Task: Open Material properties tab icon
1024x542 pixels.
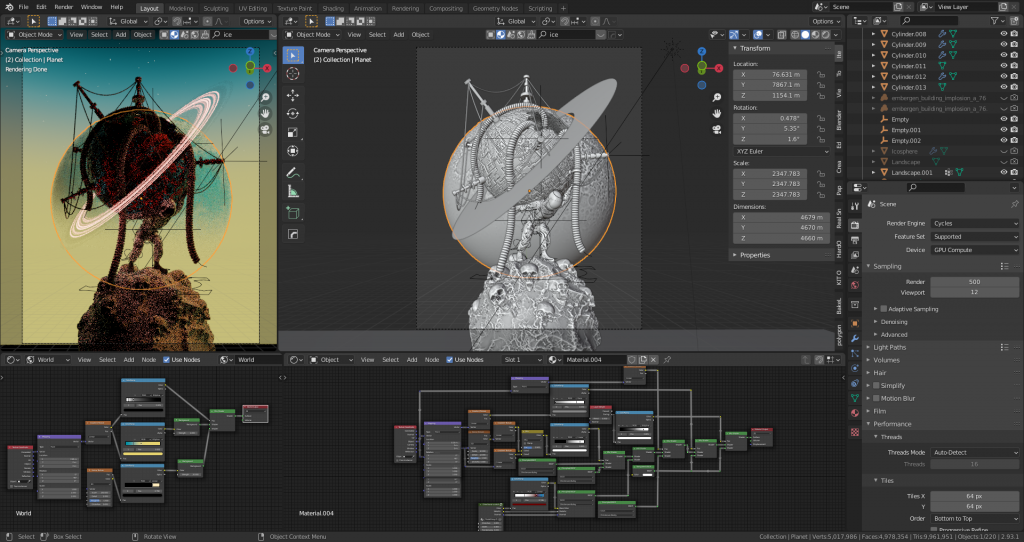Action: [855, 413]
